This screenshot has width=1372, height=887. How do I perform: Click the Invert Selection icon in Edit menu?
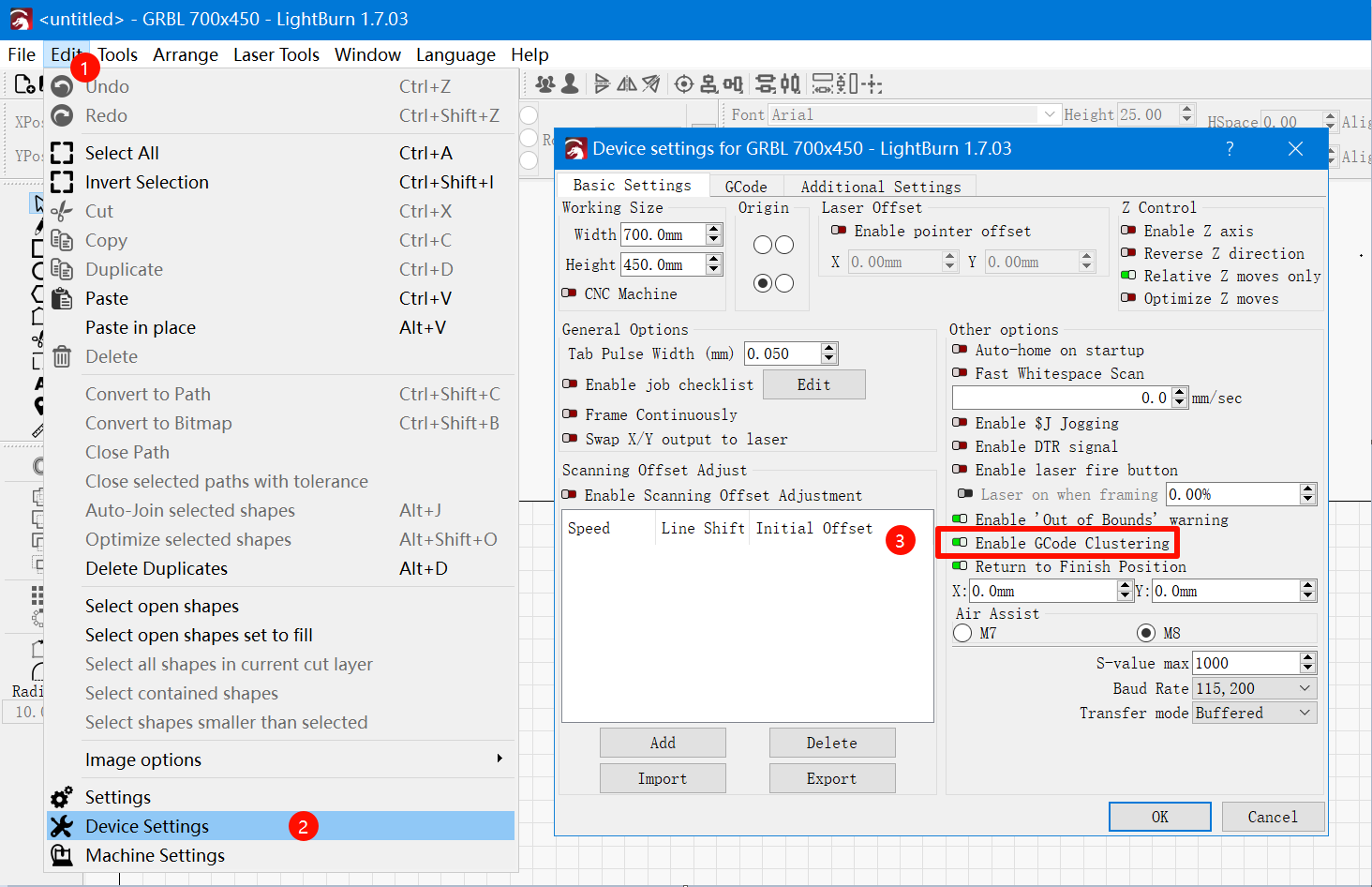[x=62, y=182]
